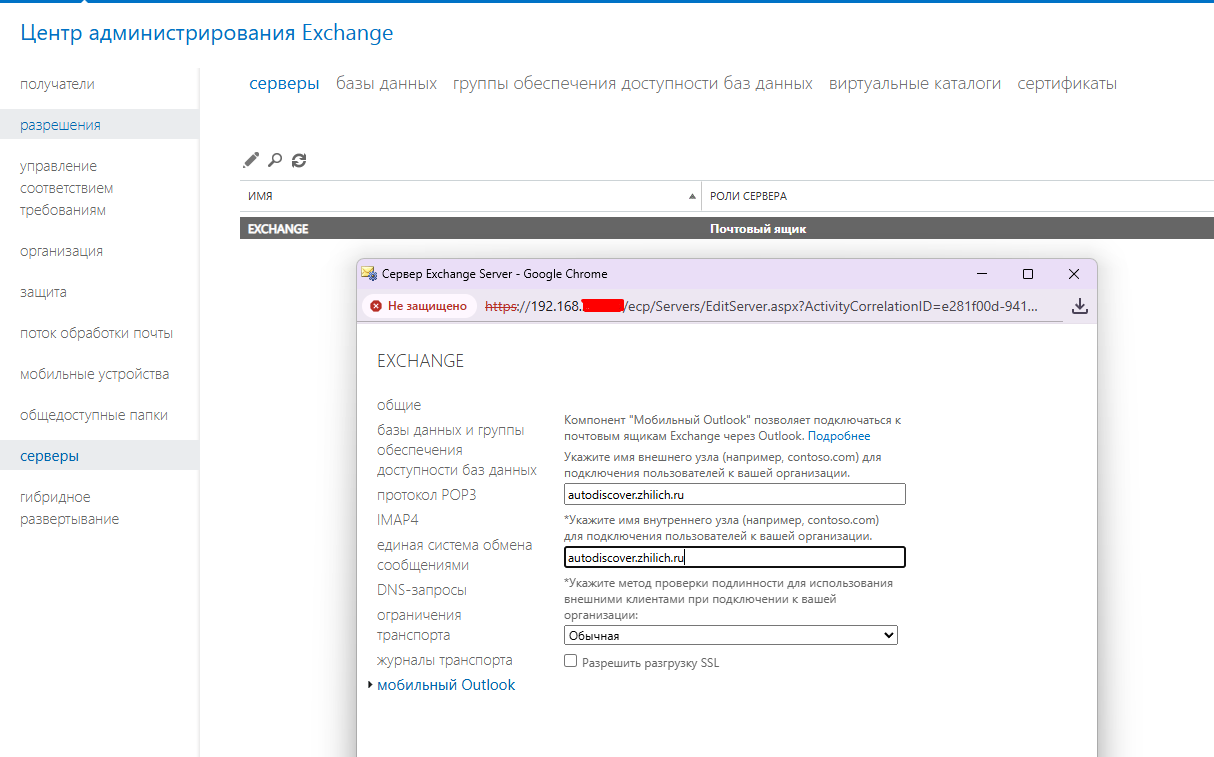Switch to 'сертификаты' tab
Screen dimensions: 1214x757
click(x=1067, y=84)
